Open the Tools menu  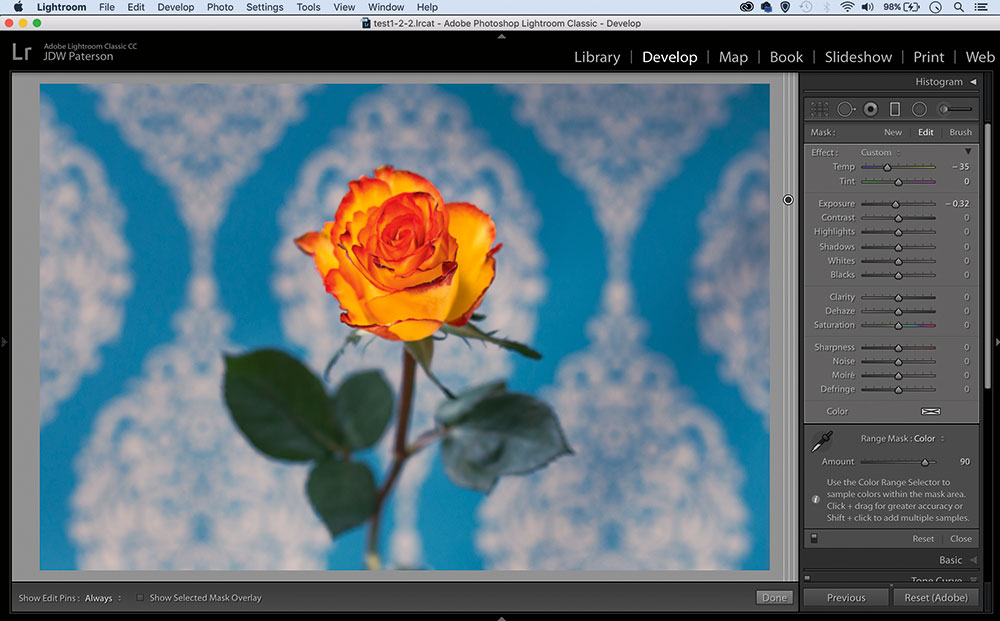pyautogui.click(x=308, y=7)
